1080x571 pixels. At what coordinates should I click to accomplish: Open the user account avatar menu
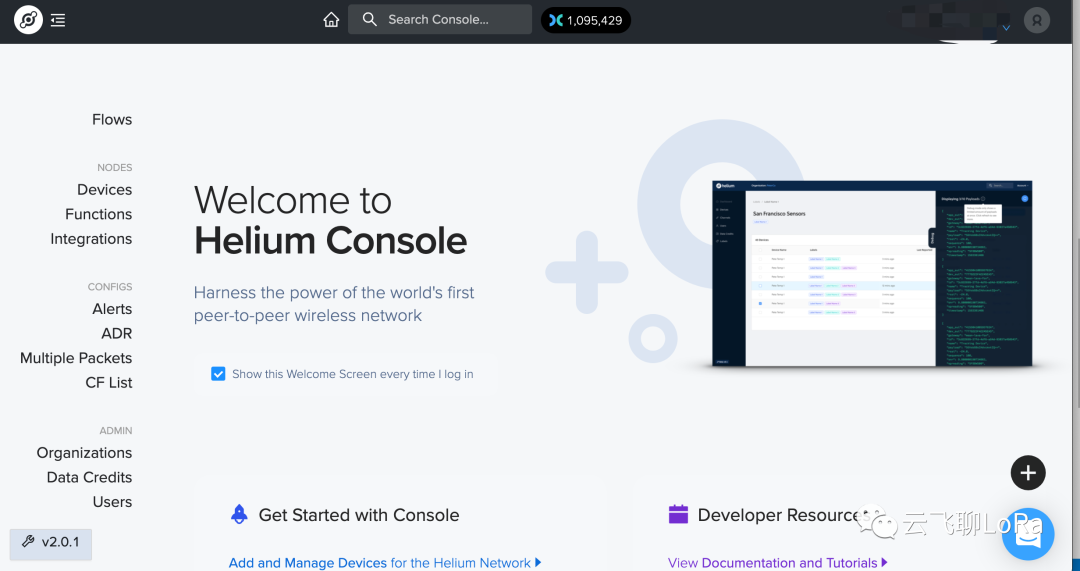(x=1037, y=20)
